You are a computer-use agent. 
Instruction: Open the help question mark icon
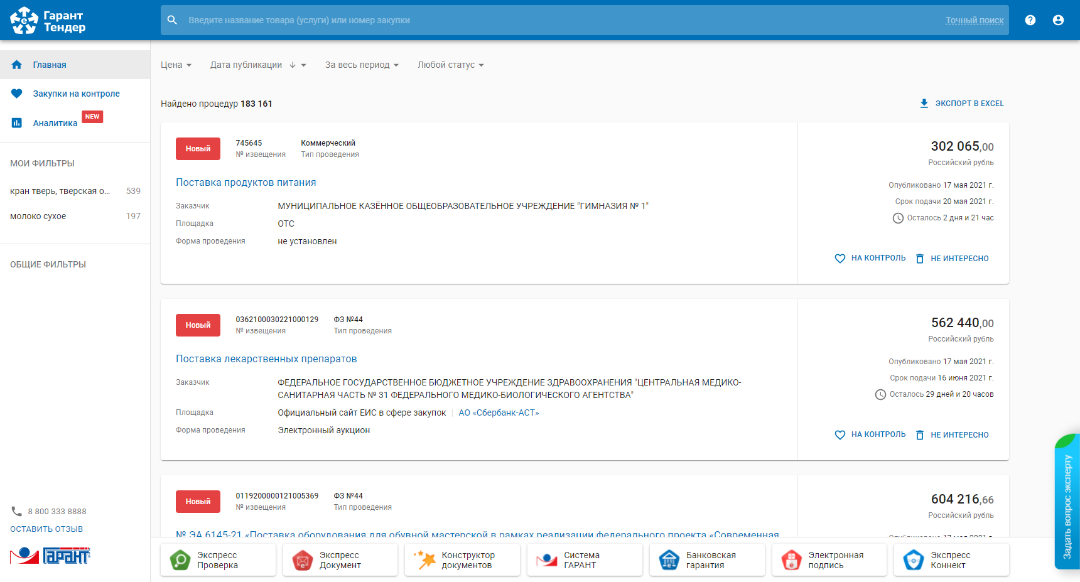tap(1030, 20)
